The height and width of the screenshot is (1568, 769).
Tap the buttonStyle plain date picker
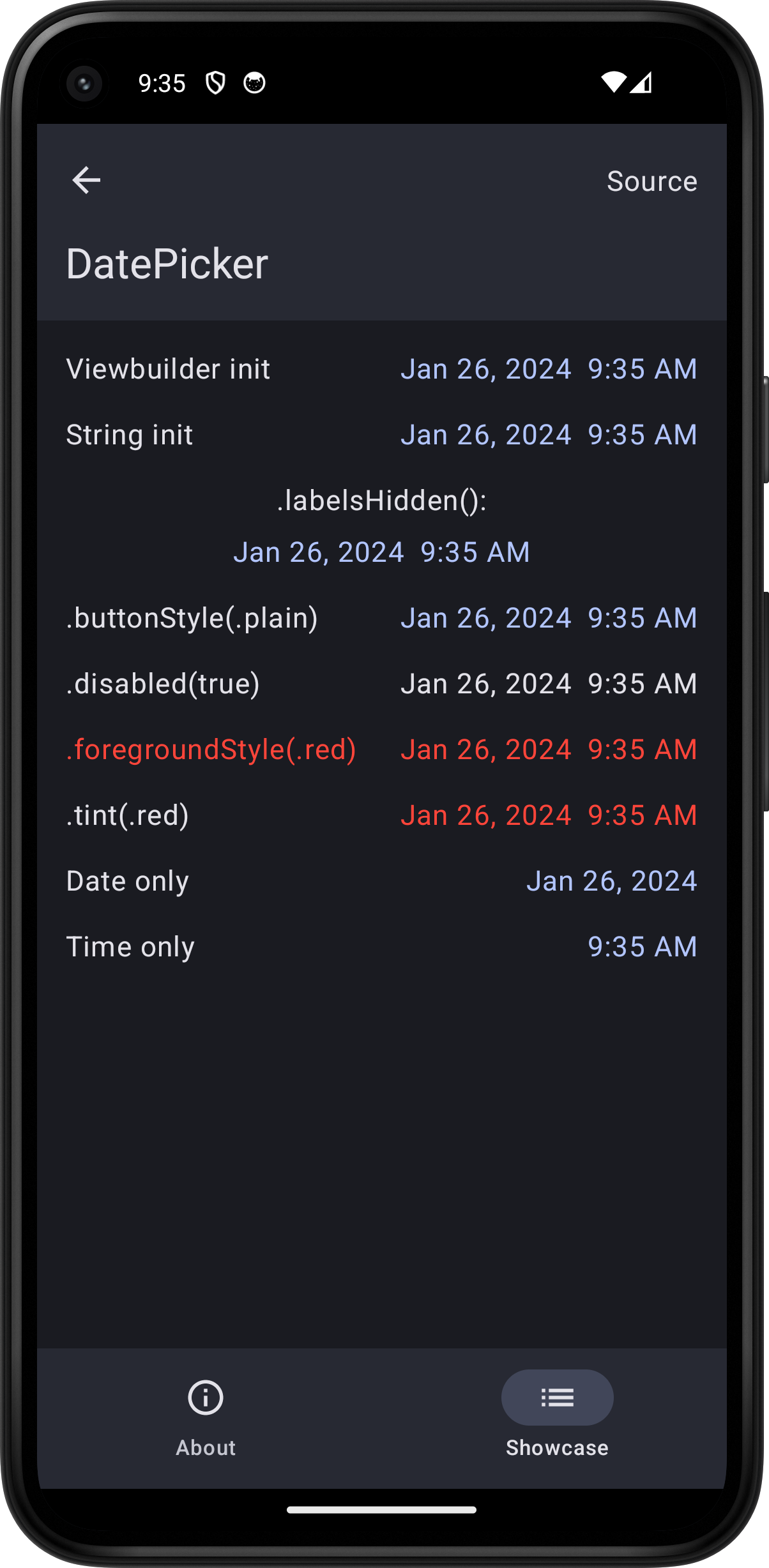549,617
